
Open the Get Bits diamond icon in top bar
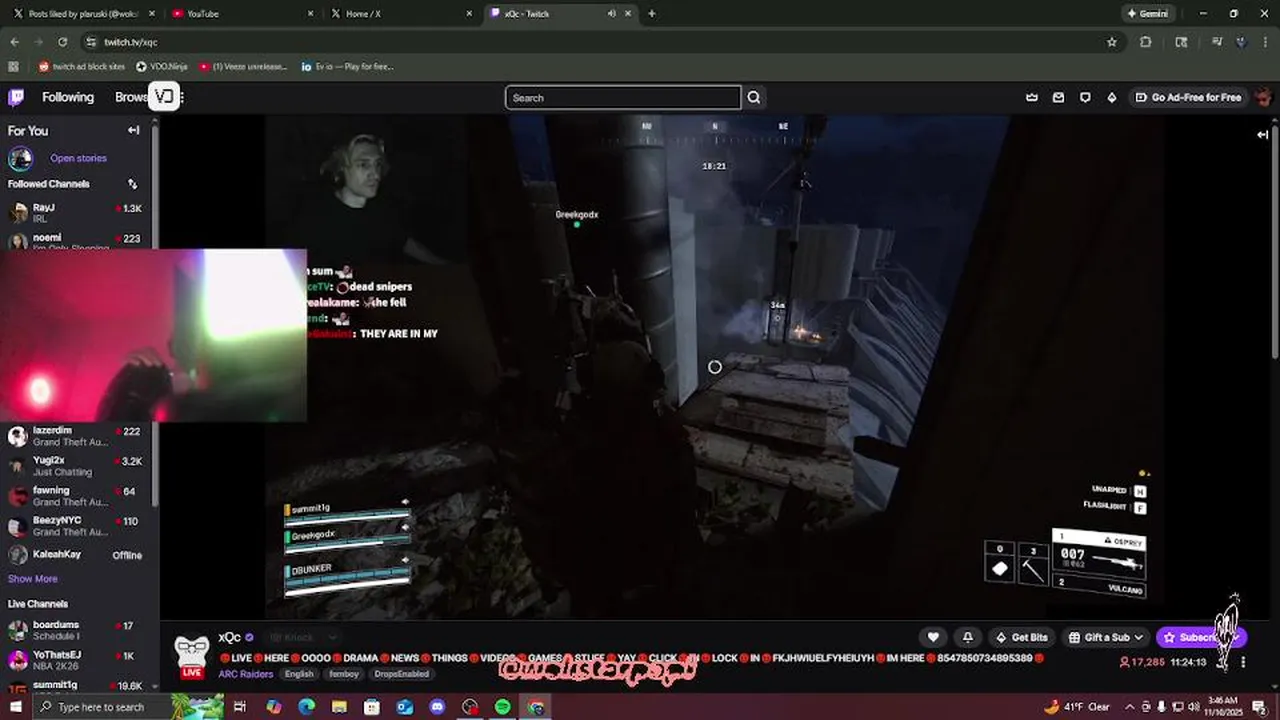pos(1111,97)
